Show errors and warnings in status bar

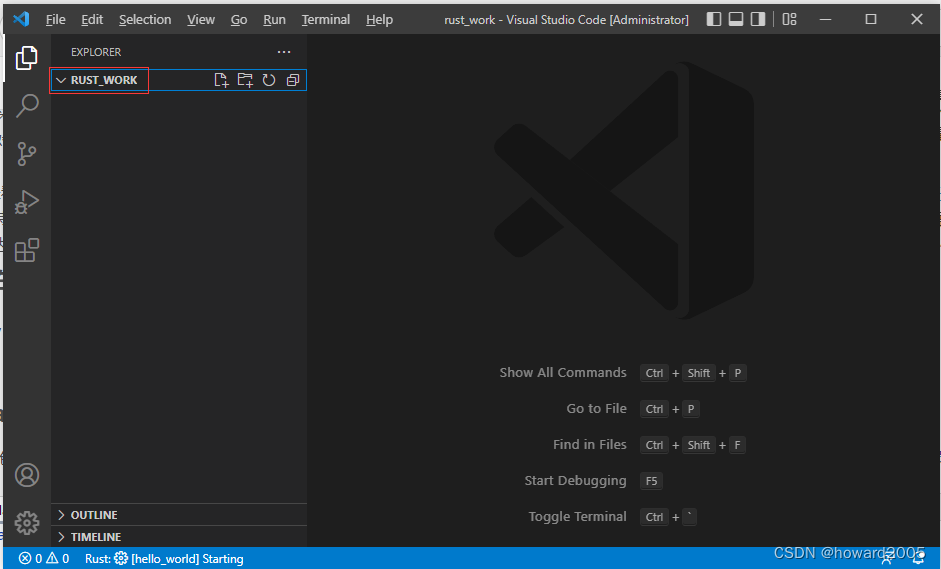(44, 558)
